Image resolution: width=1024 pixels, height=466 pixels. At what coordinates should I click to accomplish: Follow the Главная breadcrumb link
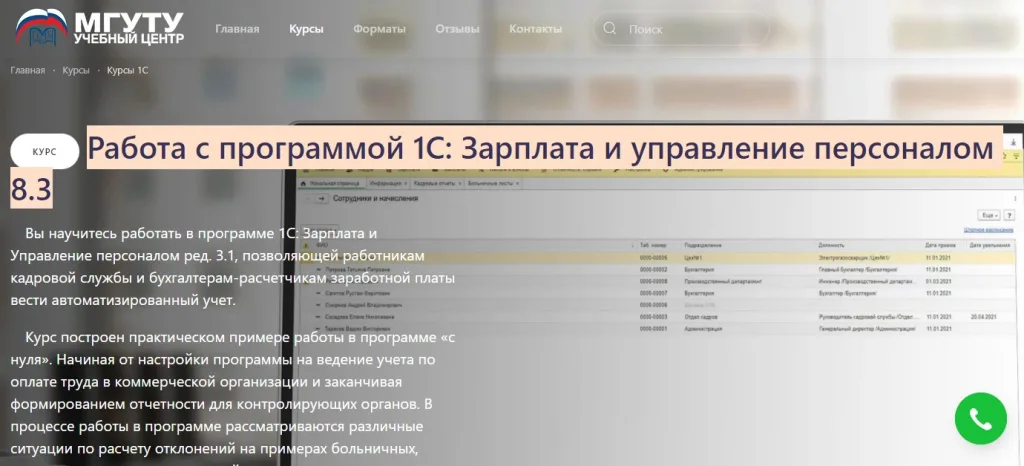click(27, 70)
